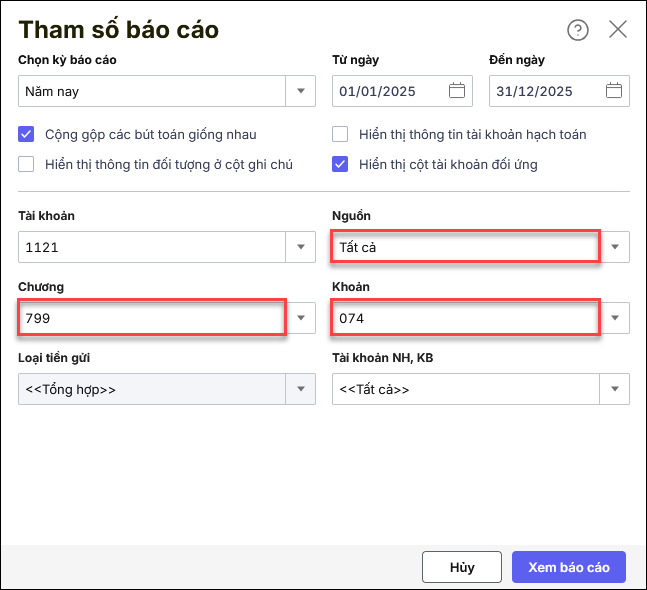Screen dimensions: 647x590
Task: Open the Tài khoản NH, KB dropdown
Action: click(x=615, y=389)
